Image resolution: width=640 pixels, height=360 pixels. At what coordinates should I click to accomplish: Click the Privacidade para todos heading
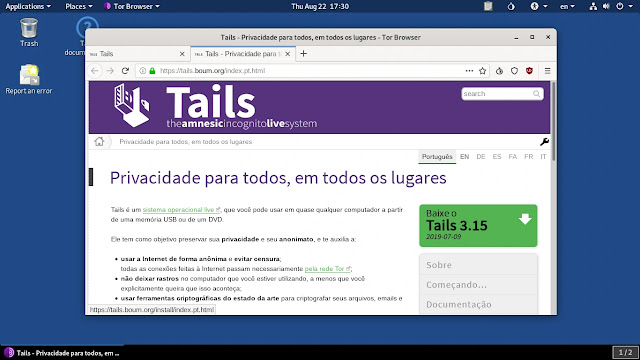click(x=278, y=178)
